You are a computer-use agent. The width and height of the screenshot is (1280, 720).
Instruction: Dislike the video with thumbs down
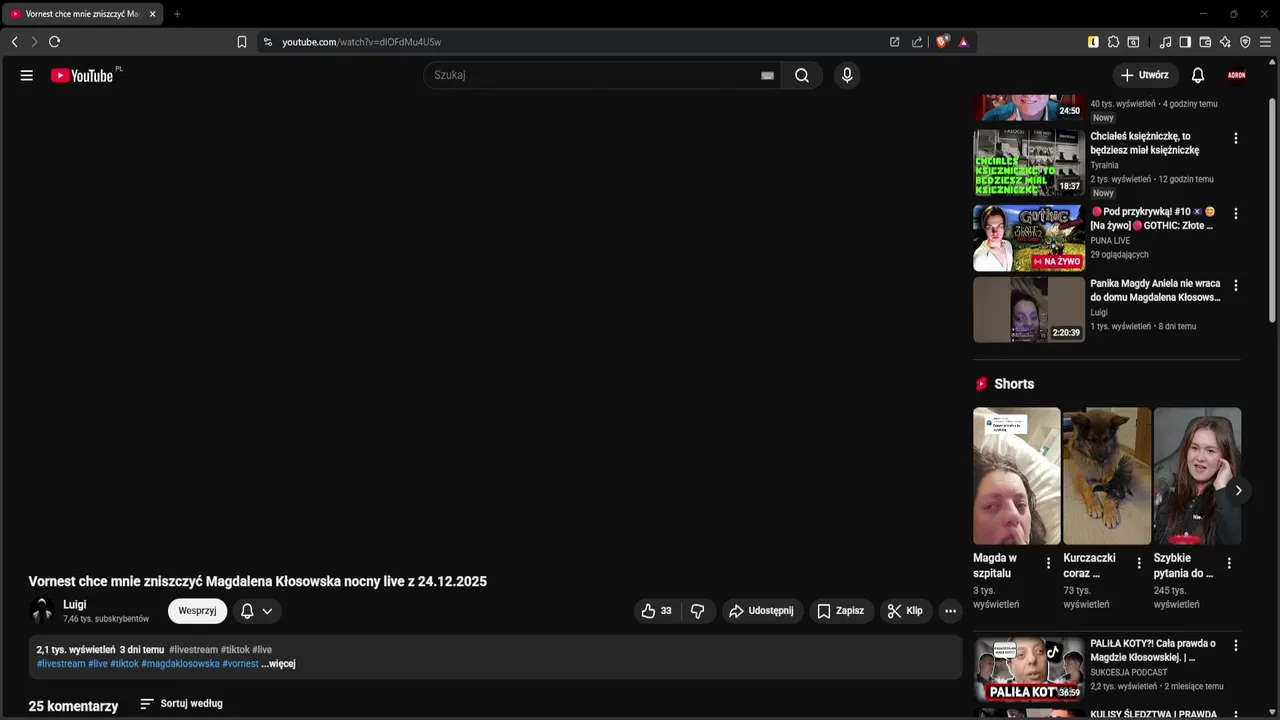point(698,611)
